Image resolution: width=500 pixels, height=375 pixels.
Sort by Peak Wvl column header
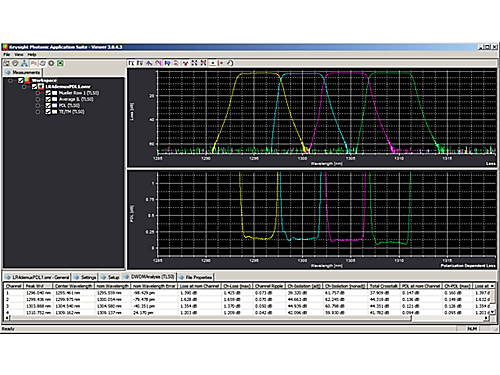click(x=38, y=286)
